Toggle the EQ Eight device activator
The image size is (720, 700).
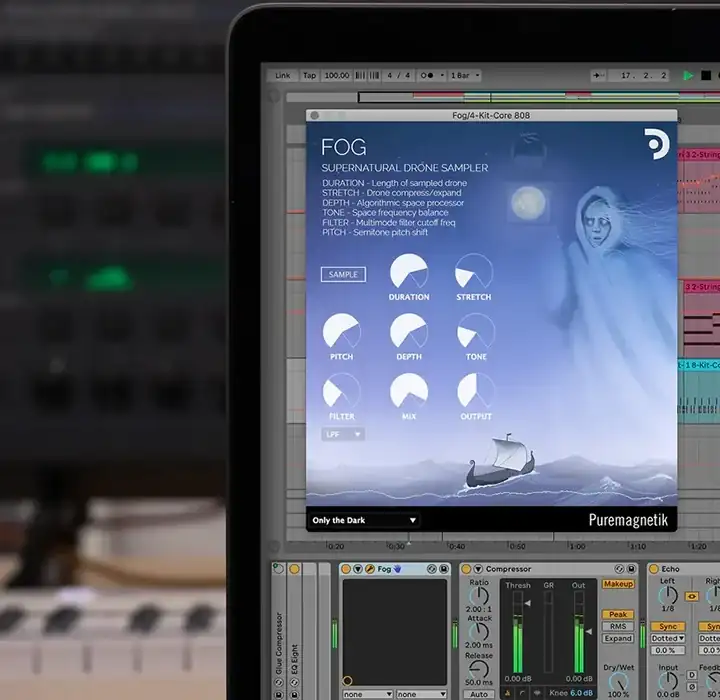294,570
